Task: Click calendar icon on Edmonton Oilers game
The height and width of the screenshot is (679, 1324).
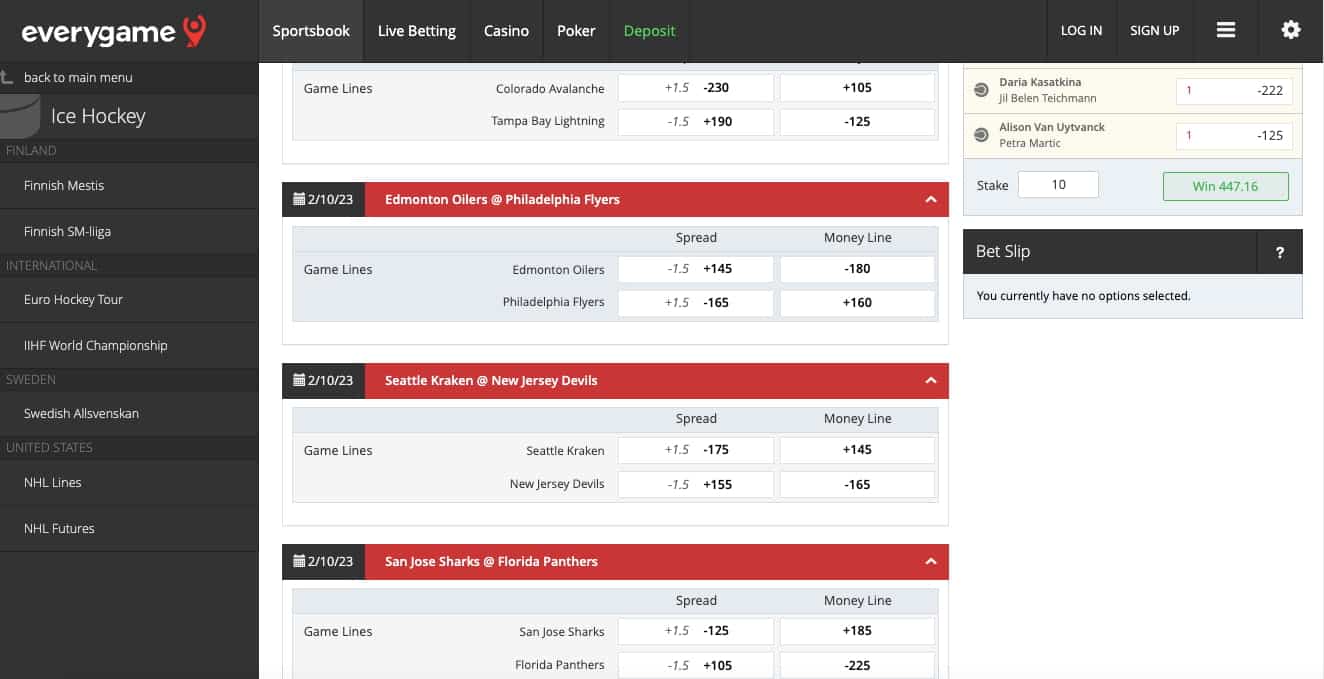Action: (x=298, y=199)
